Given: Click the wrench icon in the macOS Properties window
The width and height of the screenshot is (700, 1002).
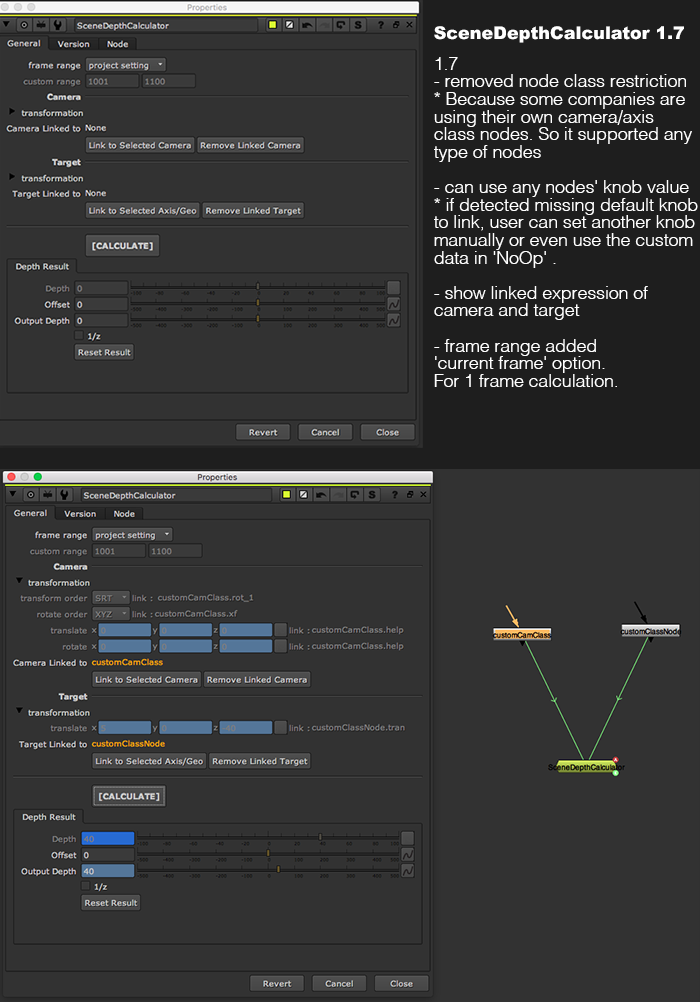Looking at the screenshot, I should click(x=64, y=495).
